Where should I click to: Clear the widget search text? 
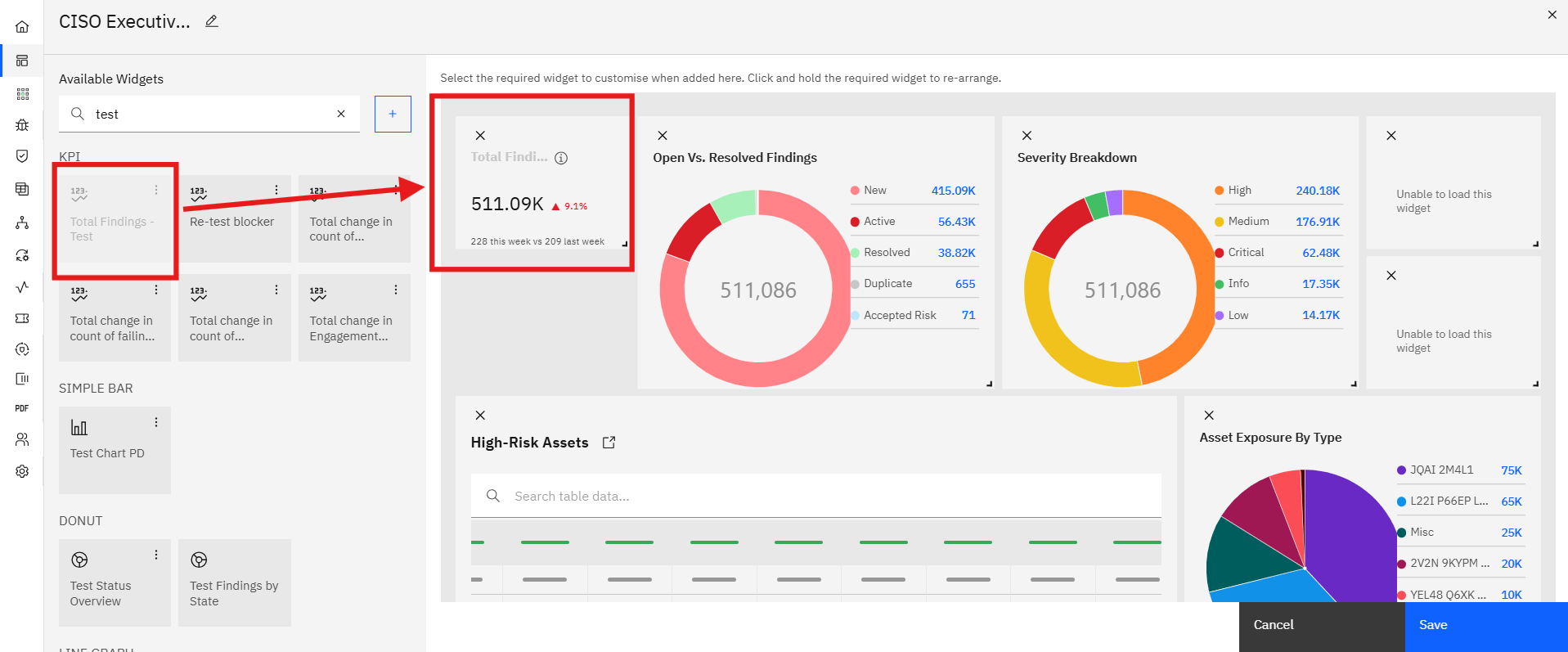coord(341,114)
